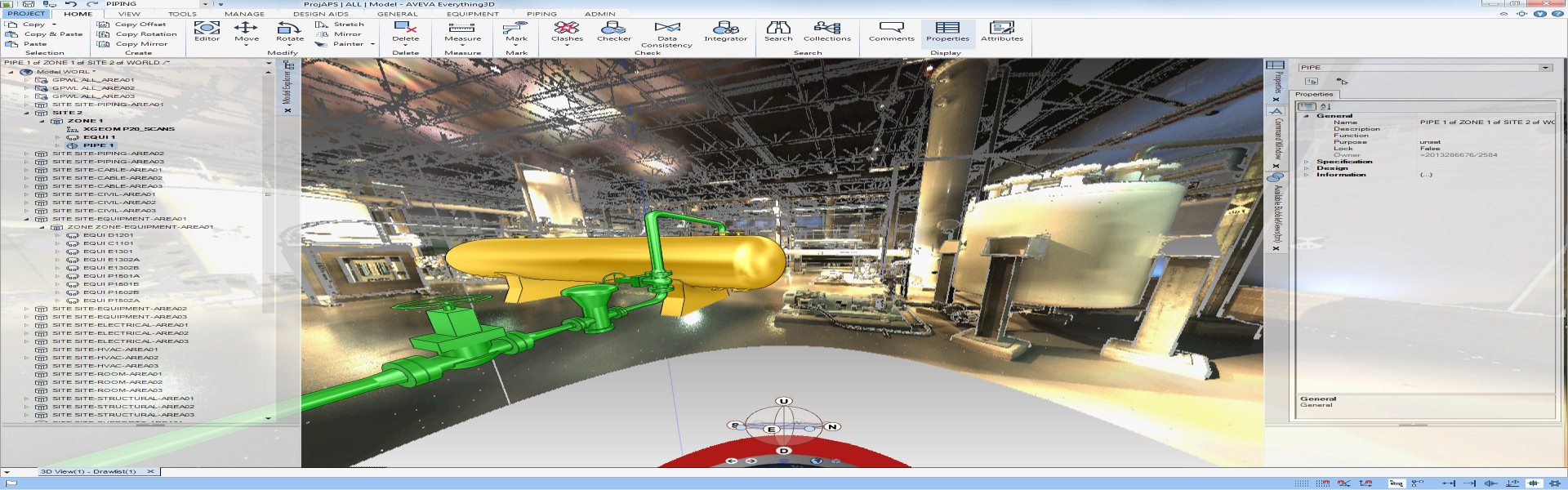Open the Checker tool

614,31
